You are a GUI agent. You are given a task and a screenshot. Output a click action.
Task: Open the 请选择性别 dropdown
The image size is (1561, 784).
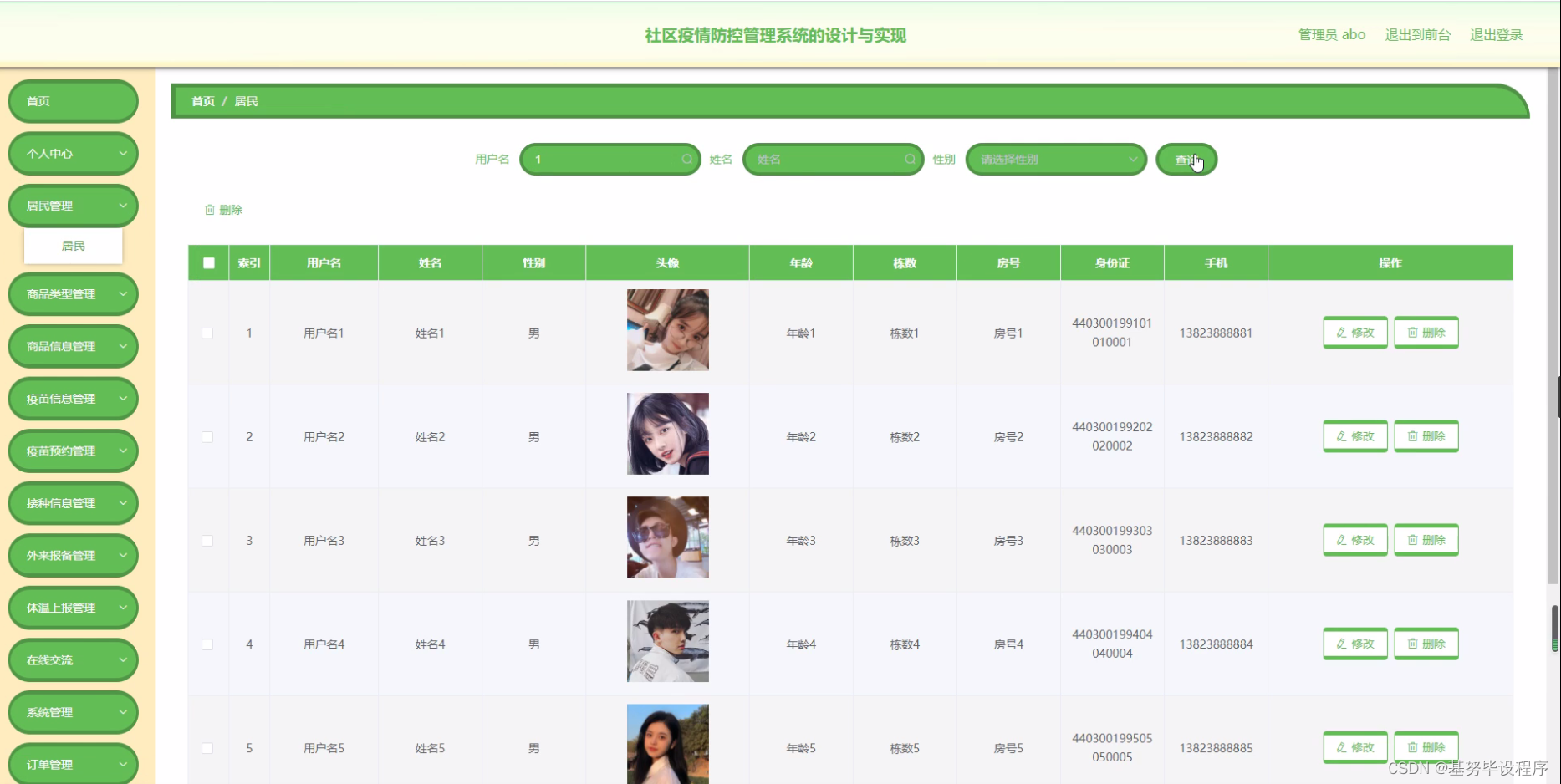coord(1055,159)
